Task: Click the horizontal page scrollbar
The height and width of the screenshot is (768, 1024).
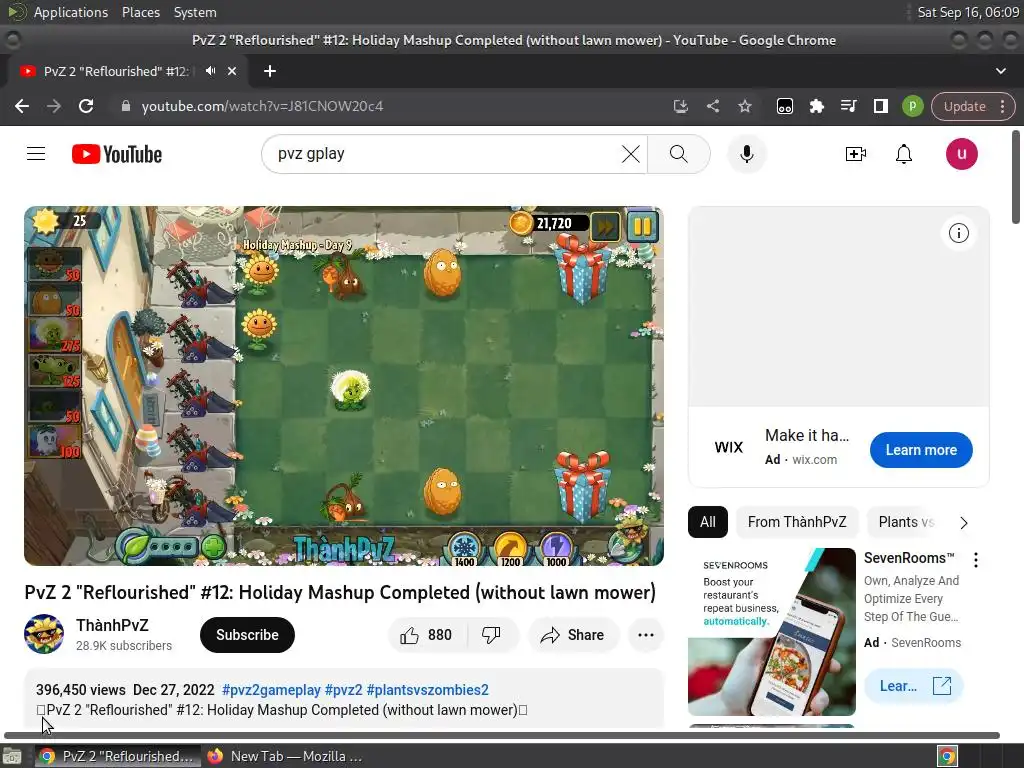Action: point(502,735)
